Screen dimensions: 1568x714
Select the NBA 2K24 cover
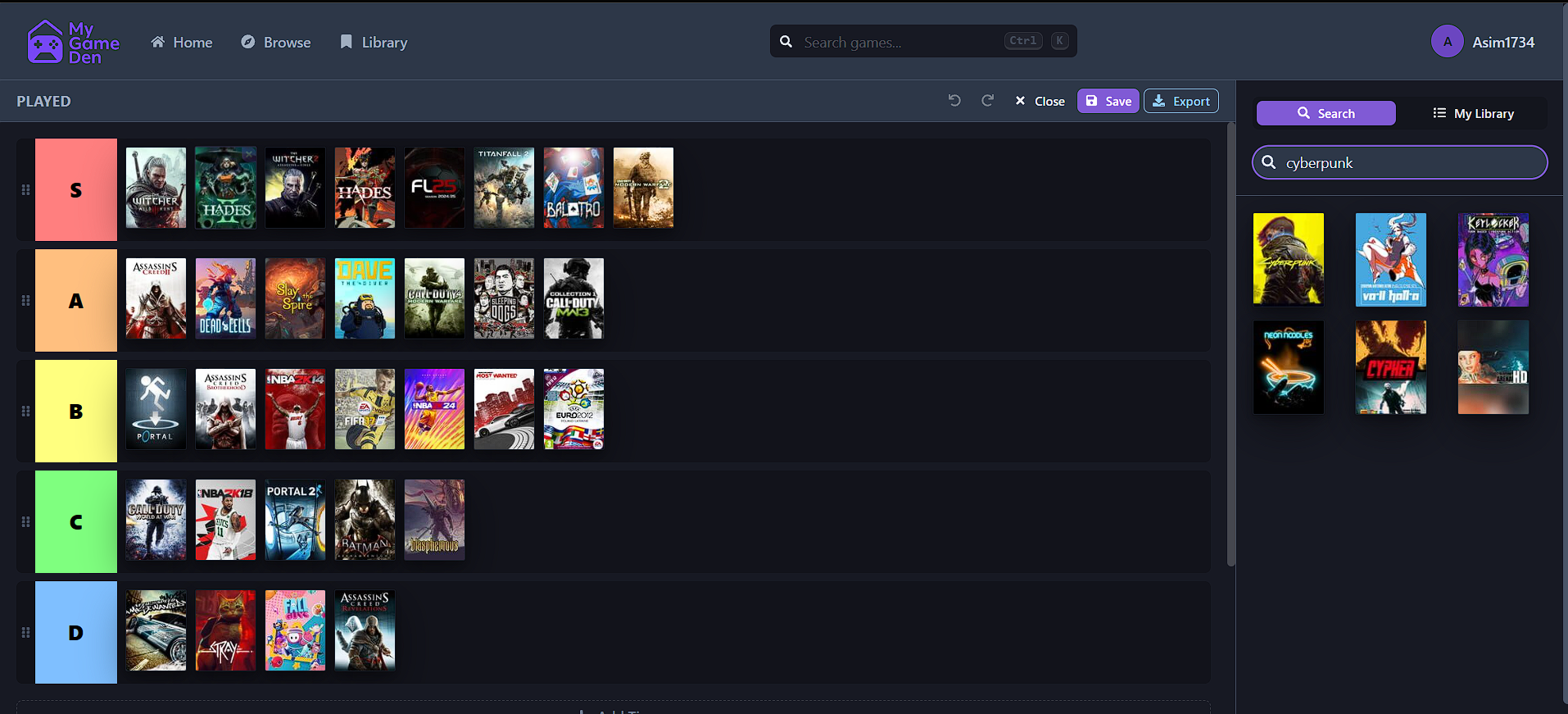point(434,409)
